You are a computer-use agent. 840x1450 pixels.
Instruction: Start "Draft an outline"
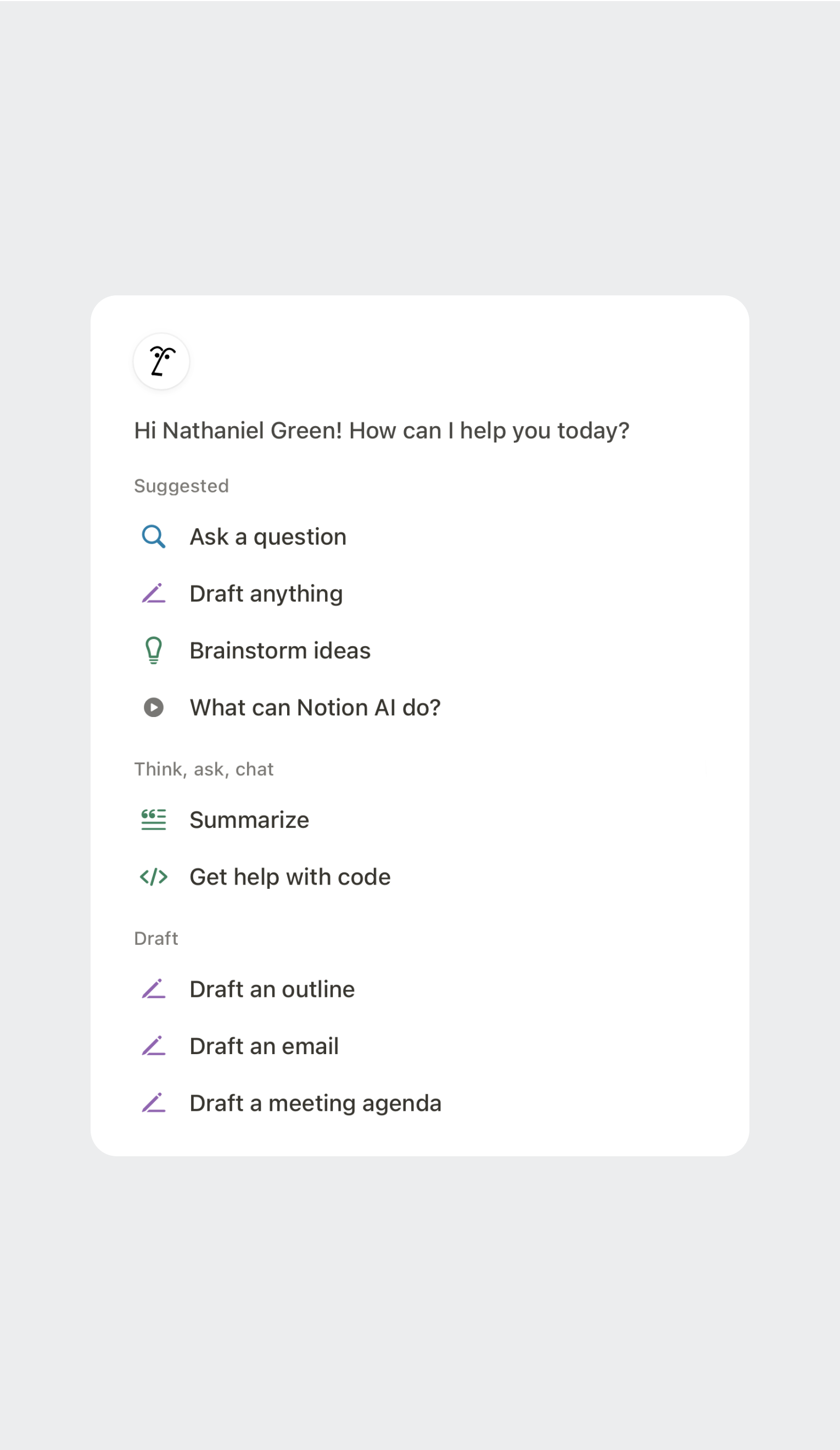(x=272, y=988)
